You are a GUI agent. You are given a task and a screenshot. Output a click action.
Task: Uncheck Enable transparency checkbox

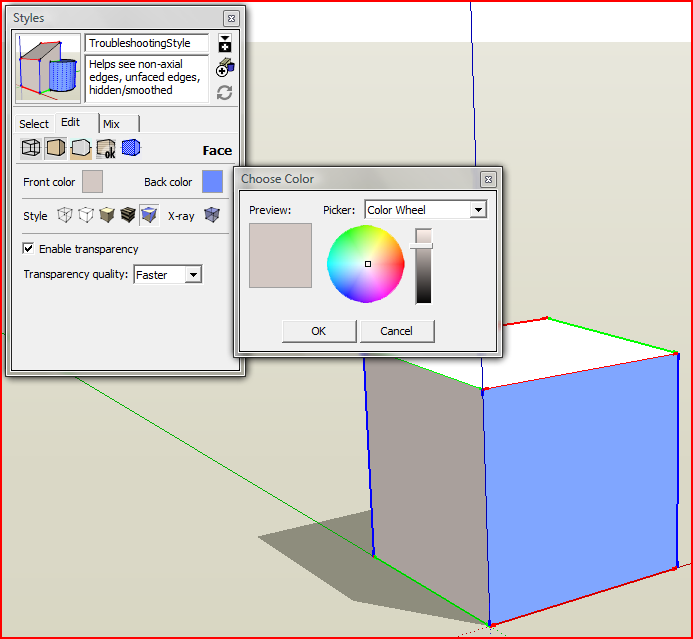click(28, 249)
